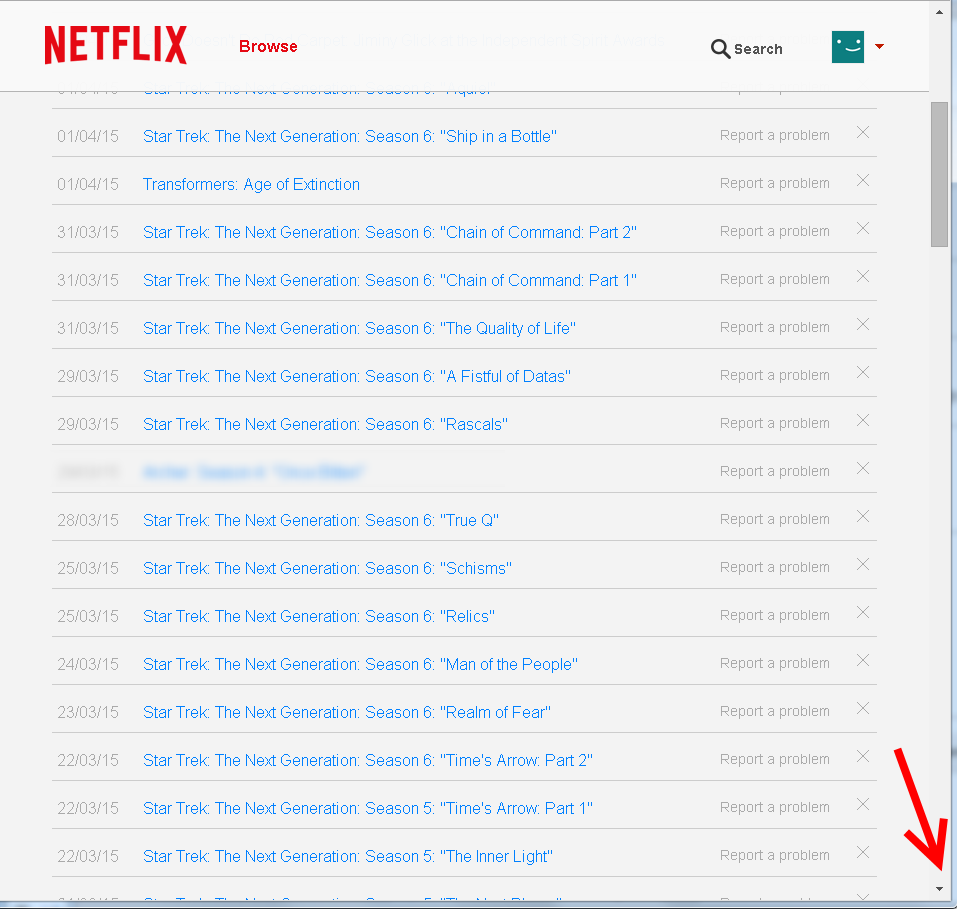Image resolution: width=957 pixels, height=909 pixels.
Task: Report a problem for "Relics"
Action: [x=775, y=615]
